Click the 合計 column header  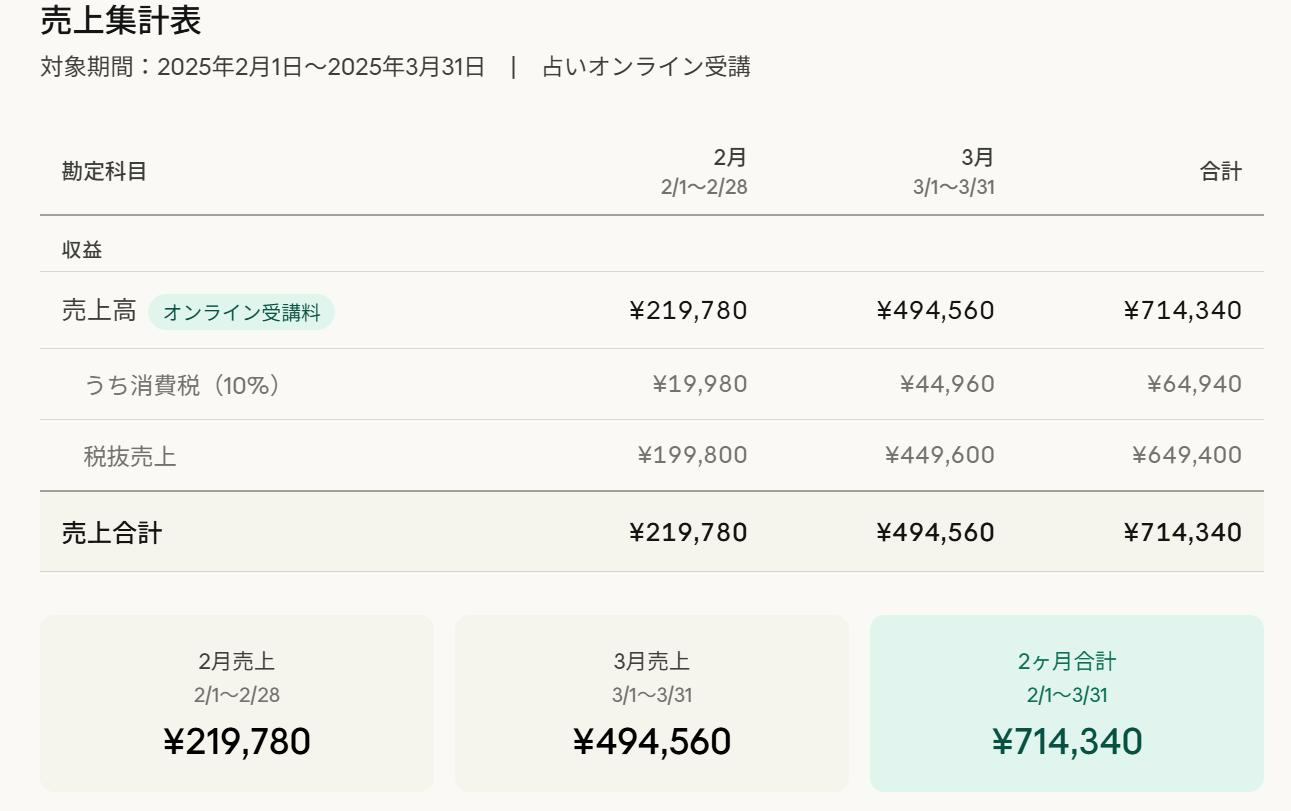tap(1220, 172)
